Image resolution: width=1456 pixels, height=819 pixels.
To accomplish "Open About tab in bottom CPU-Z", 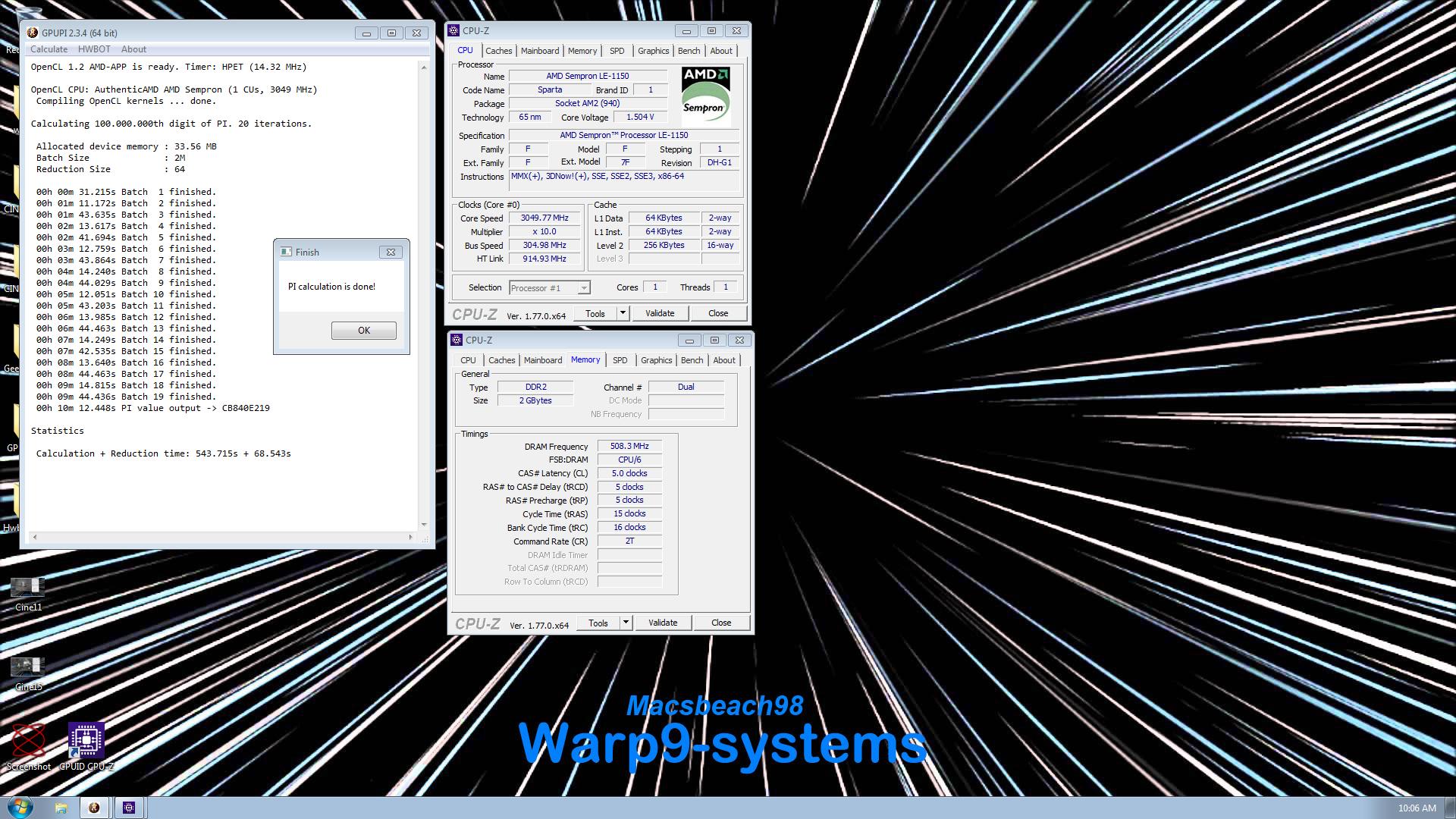I will pyautogui.click(x=724, y=360).
